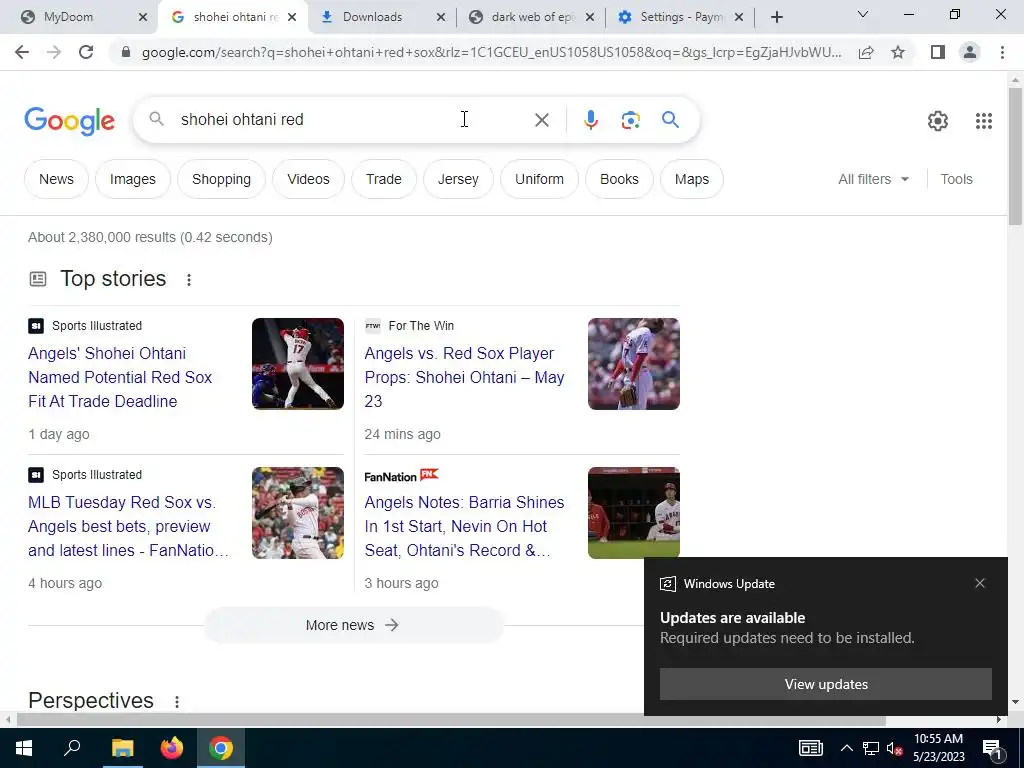Open the Google apps grid
Image resolution: width=1024 pixels, height=768 pixels.
pos(984,121)
